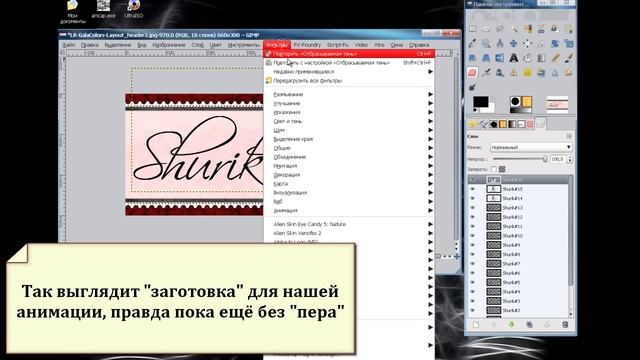Adjust the layer opacity slider
The width and height of the screenshot is (640, 360).
pos(520,159)
